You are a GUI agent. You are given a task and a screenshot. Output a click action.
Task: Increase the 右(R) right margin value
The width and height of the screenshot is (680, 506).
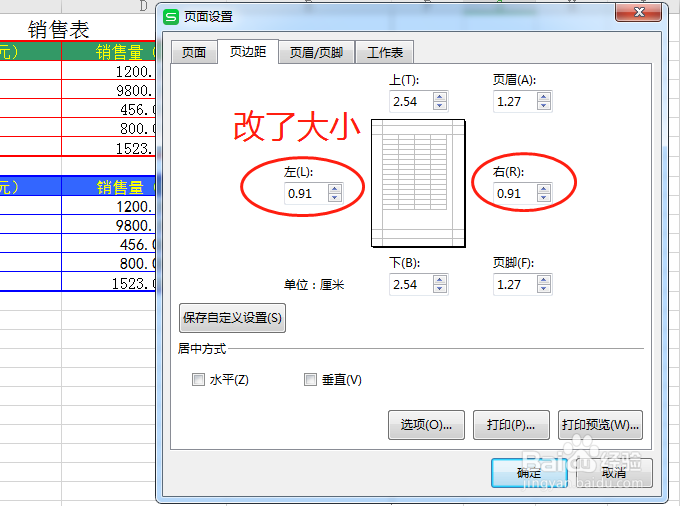point(544,189)
